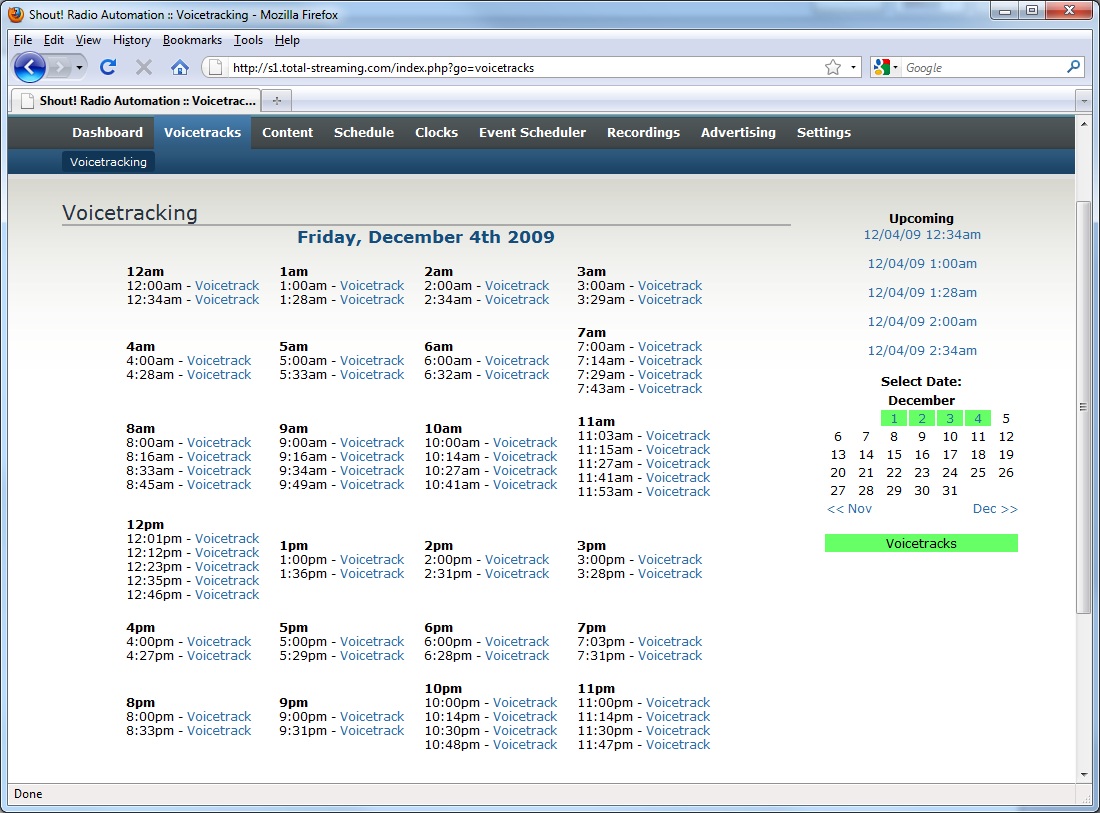Open the 9:34am Voicetrack link
Image resolution: width=1100 pixels, height=813 pixels.
[372, 471]
